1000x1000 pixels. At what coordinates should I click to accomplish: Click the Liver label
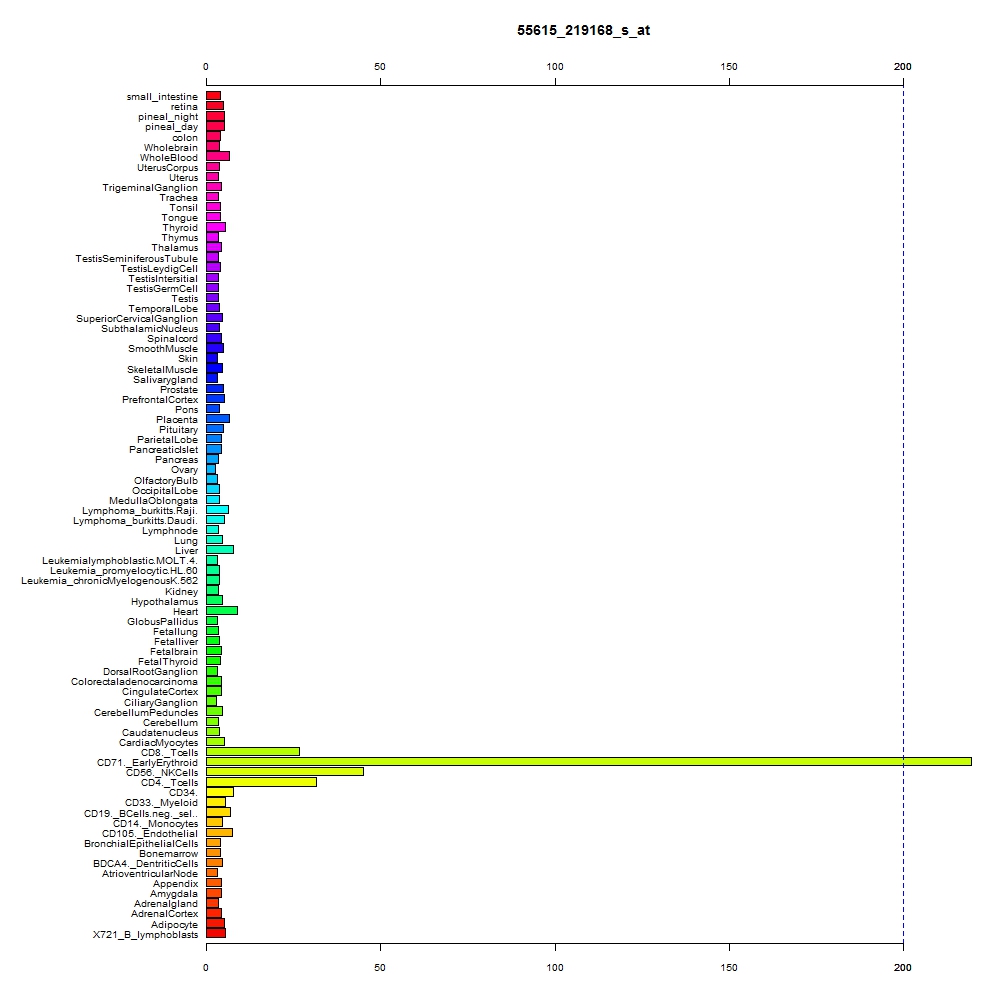(186, 551)
